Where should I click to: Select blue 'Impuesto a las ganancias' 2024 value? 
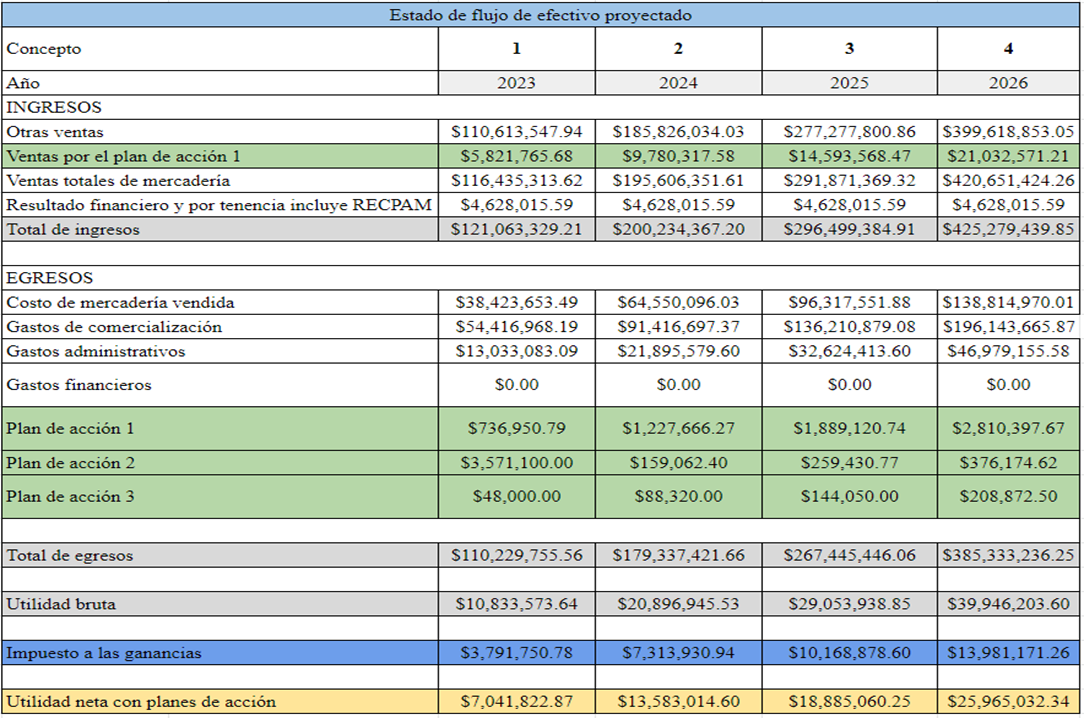tap(678, 653)
